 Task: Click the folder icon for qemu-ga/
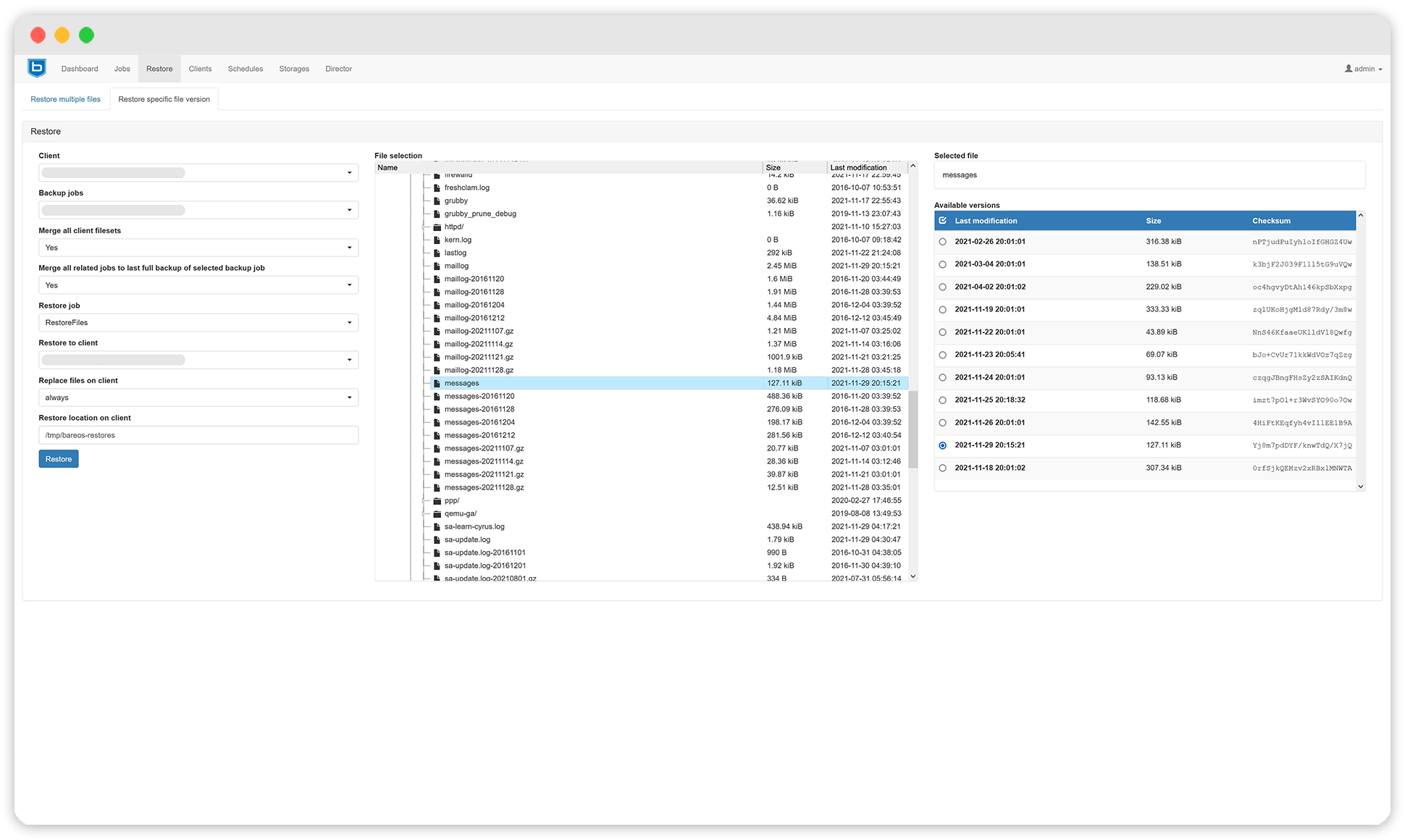437,513
